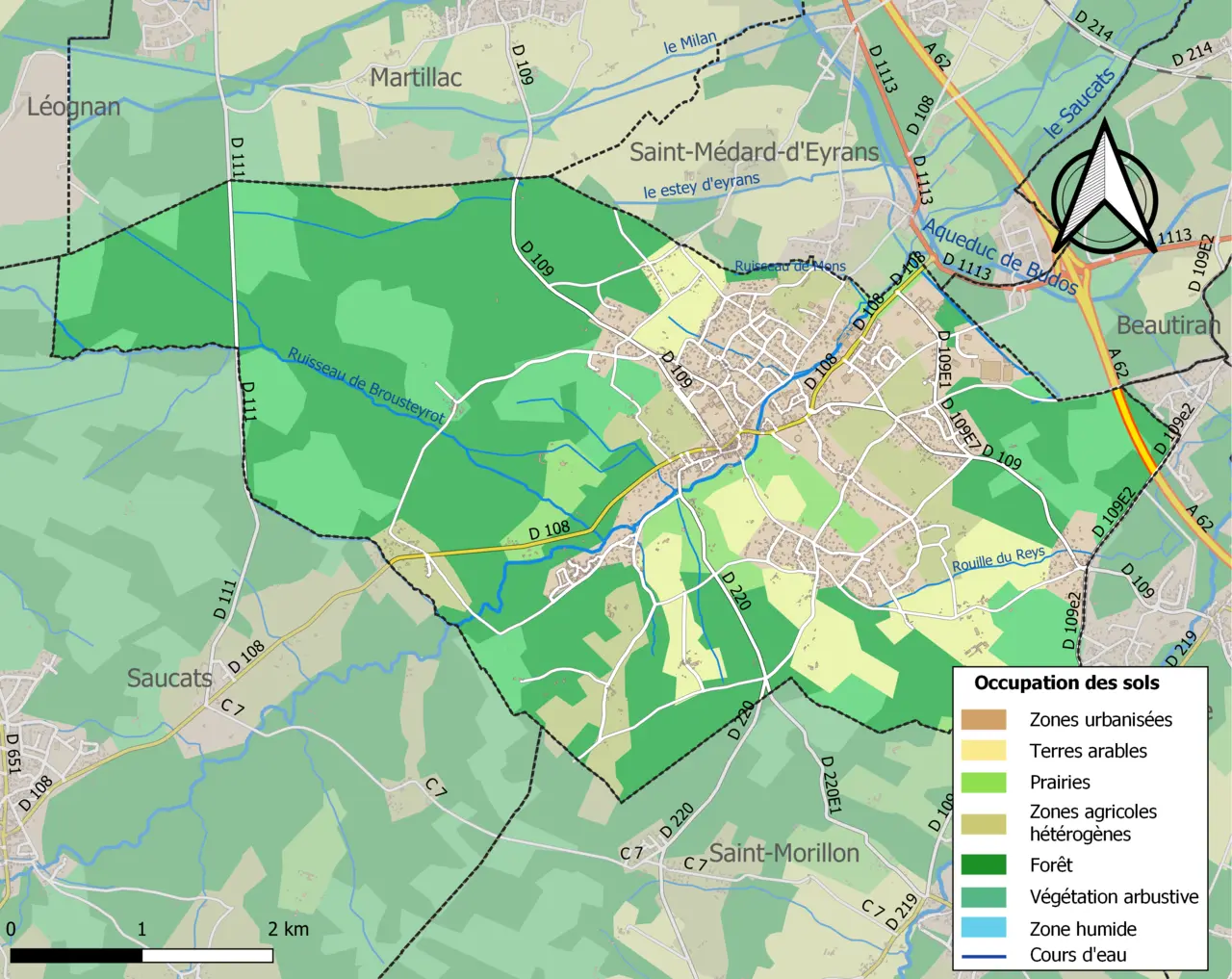The height and width of the screenshot is (979, 1232).
Task: Click the Saint-Morillon label
Action: tap(784, 853)
